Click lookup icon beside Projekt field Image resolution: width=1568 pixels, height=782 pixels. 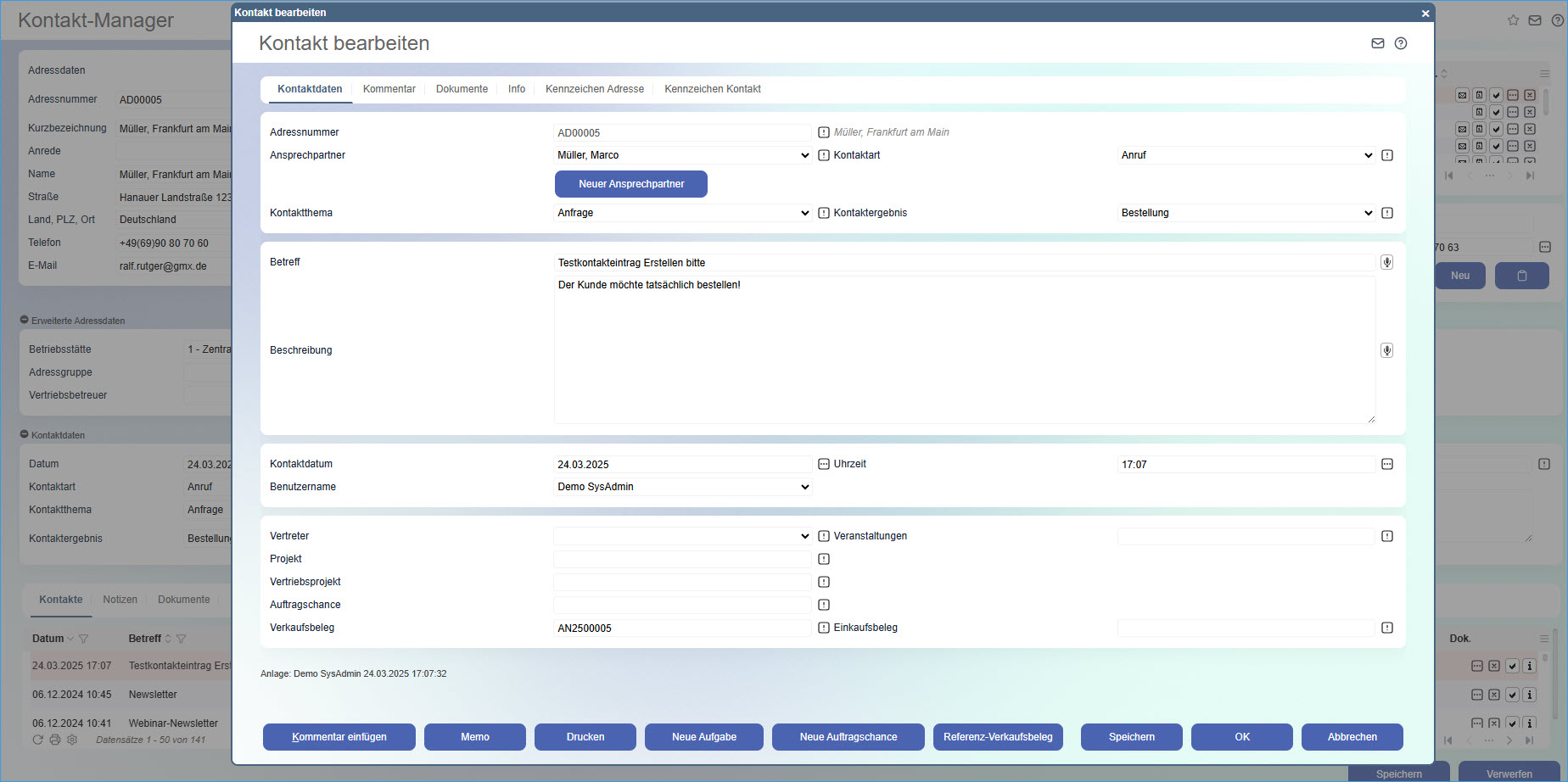pyautogui.click(x=823, y=559)
